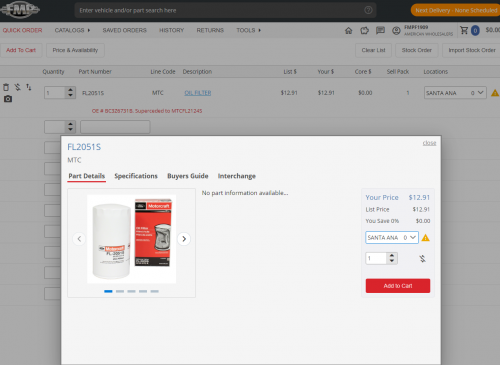500x365 pixels.
Task: Click the no-price icon in the popup
Action: click(x=422, y=259)
